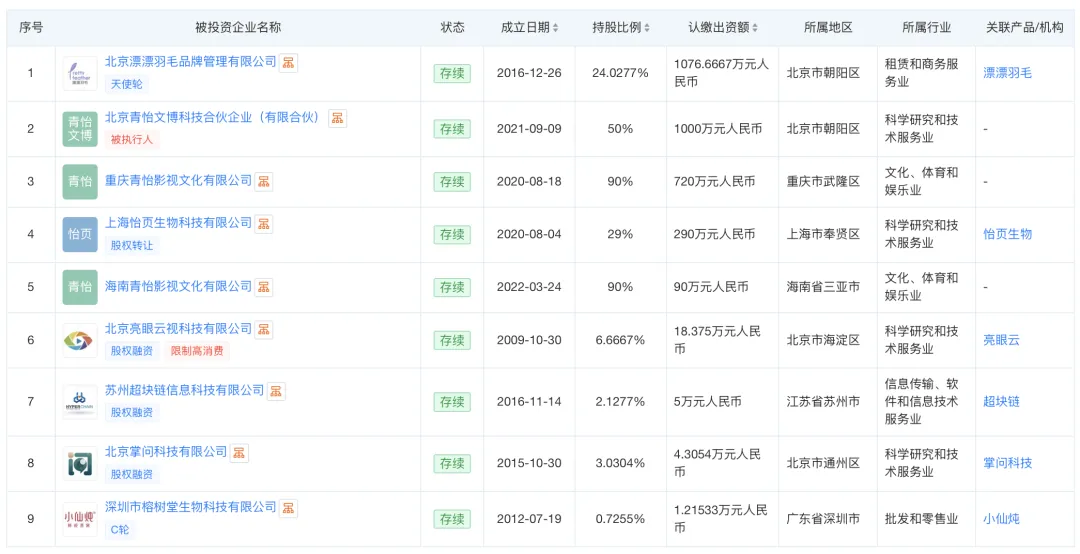This screenshot has width=1080, height=554.
Task: Open related product link 怡页生物
Action: pos(1007,234)
